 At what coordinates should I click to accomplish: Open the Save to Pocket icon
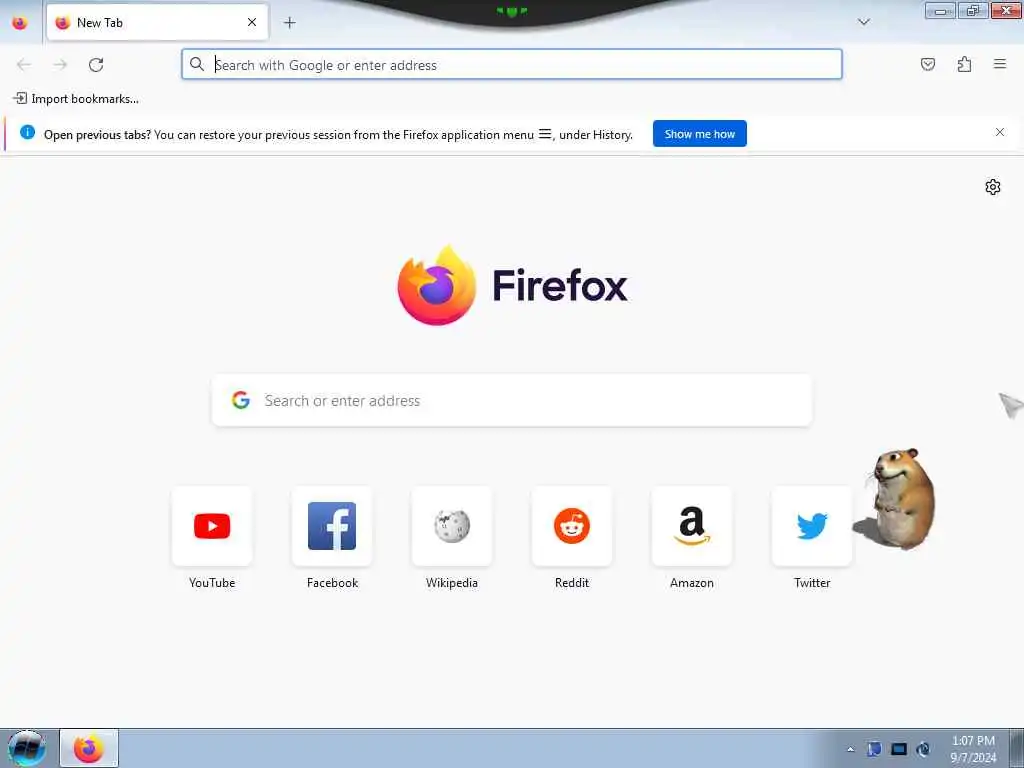coord(927,64)
